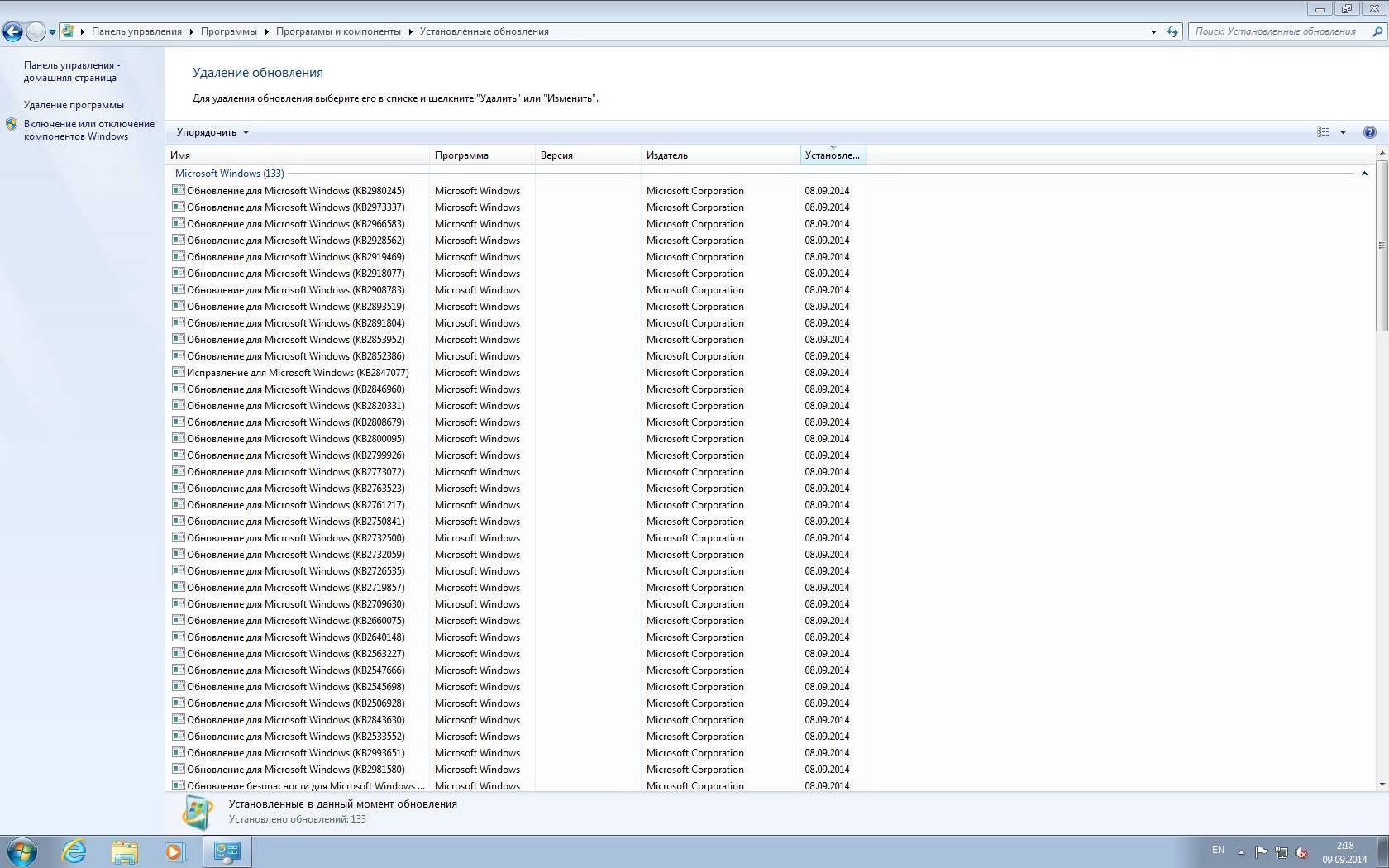Viewport: 1389px width, 868px height.
Task: Click the search field for installed updates
Action: [x=1277, y=31]
